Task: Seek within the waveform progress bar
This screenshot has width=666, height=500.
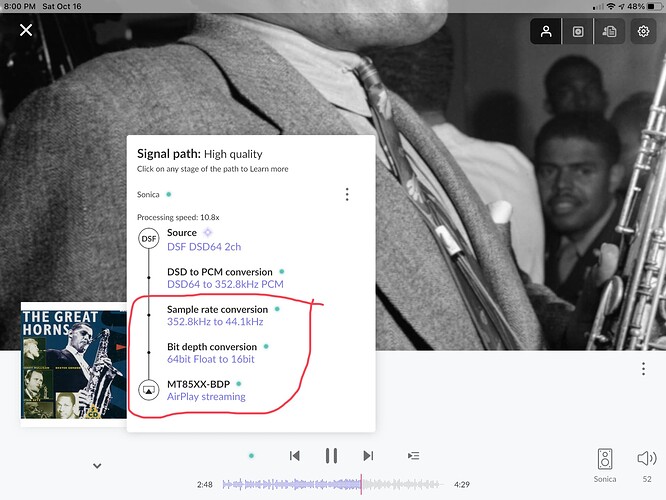Action: 333,484
